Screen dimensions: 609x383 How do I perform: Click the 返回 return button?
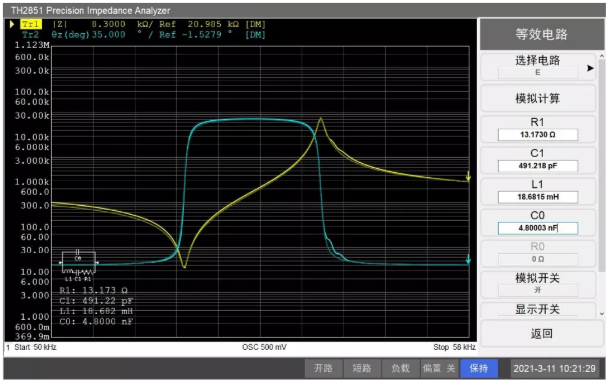coord(541,334)
